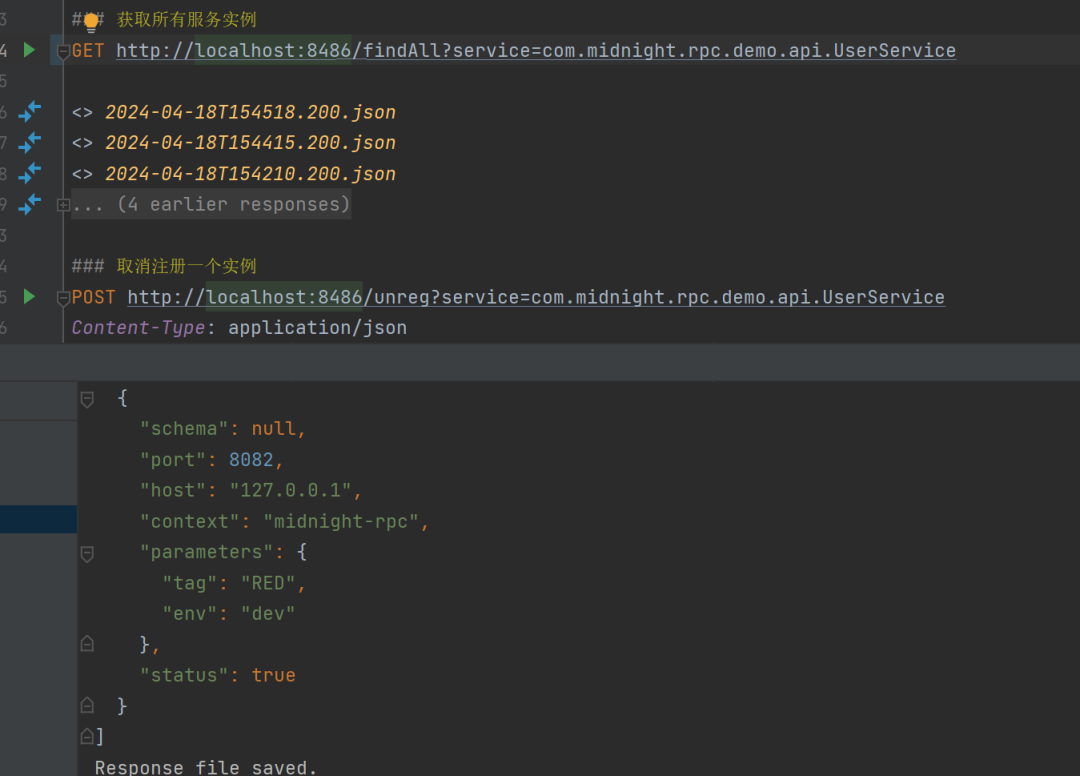Viewport: 1080px width, 776px height.
Task: Click the context value "midnight-rpc"
Action: click(x=341, y=521)
